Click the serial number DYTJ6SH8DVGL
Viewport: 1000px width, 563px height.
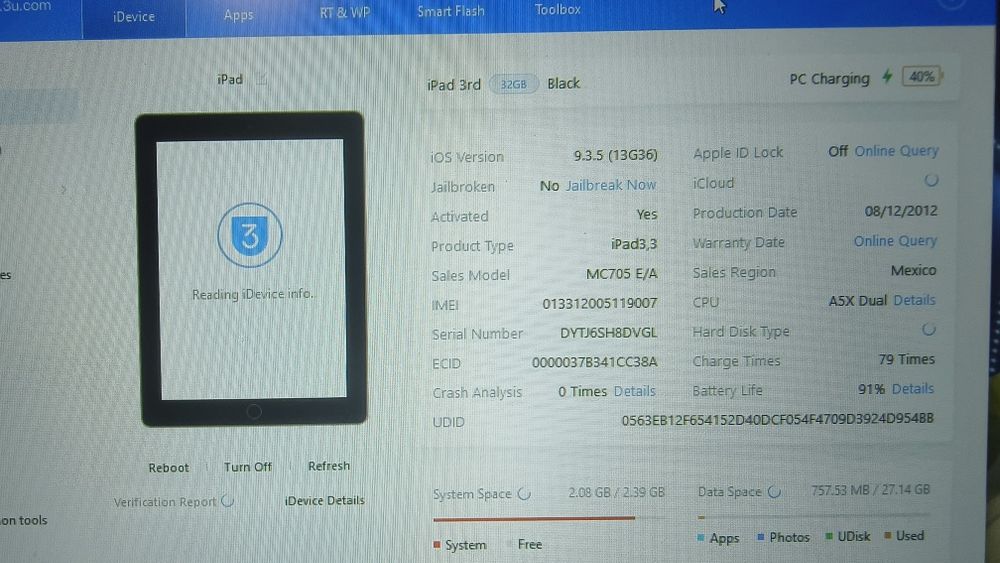click(x=608, y=333)
